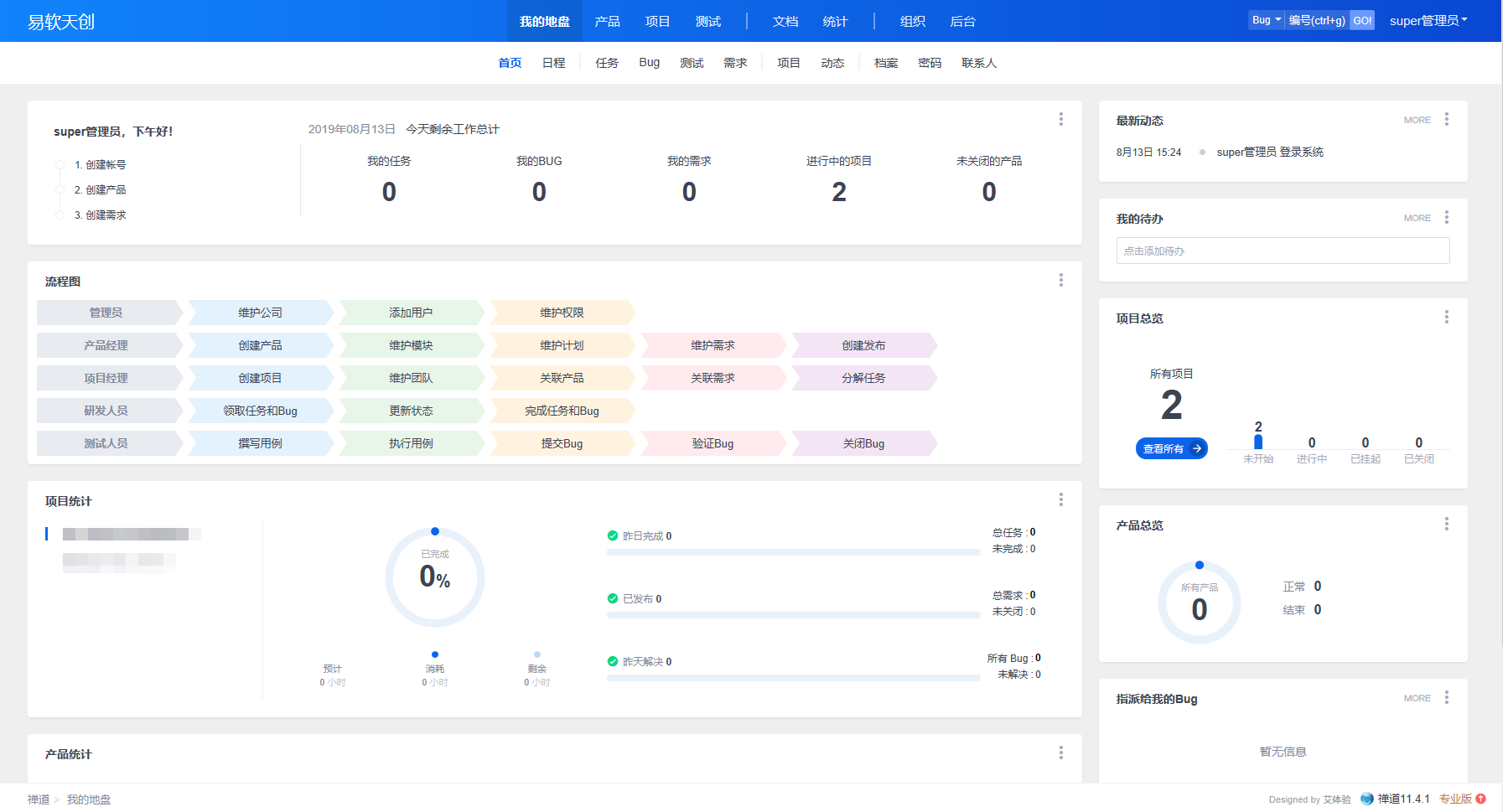The width and height of the screenshot is (1503, 812).
Task: Click the 查看所有 projects button
Action: point(1172,448)
